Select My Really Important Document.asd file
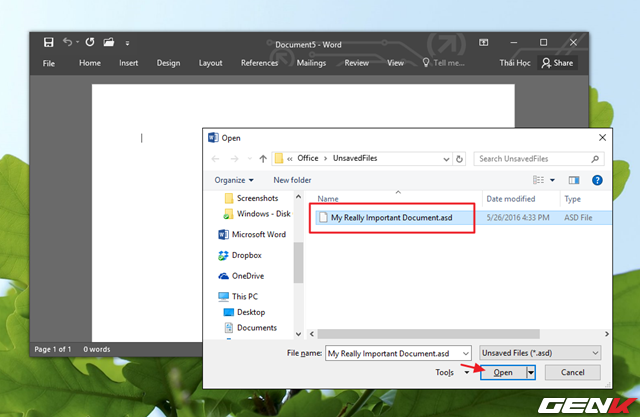 point(391,216)
